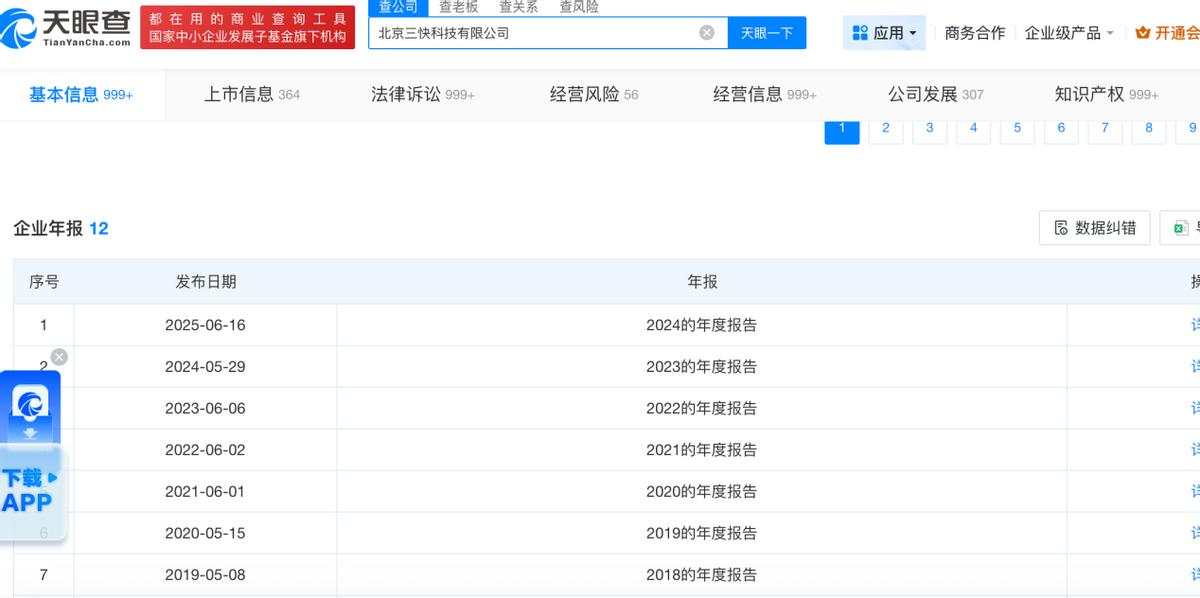1200x598 pixels.
Task: Click the Excel export icon
Action: [1181, 228]
